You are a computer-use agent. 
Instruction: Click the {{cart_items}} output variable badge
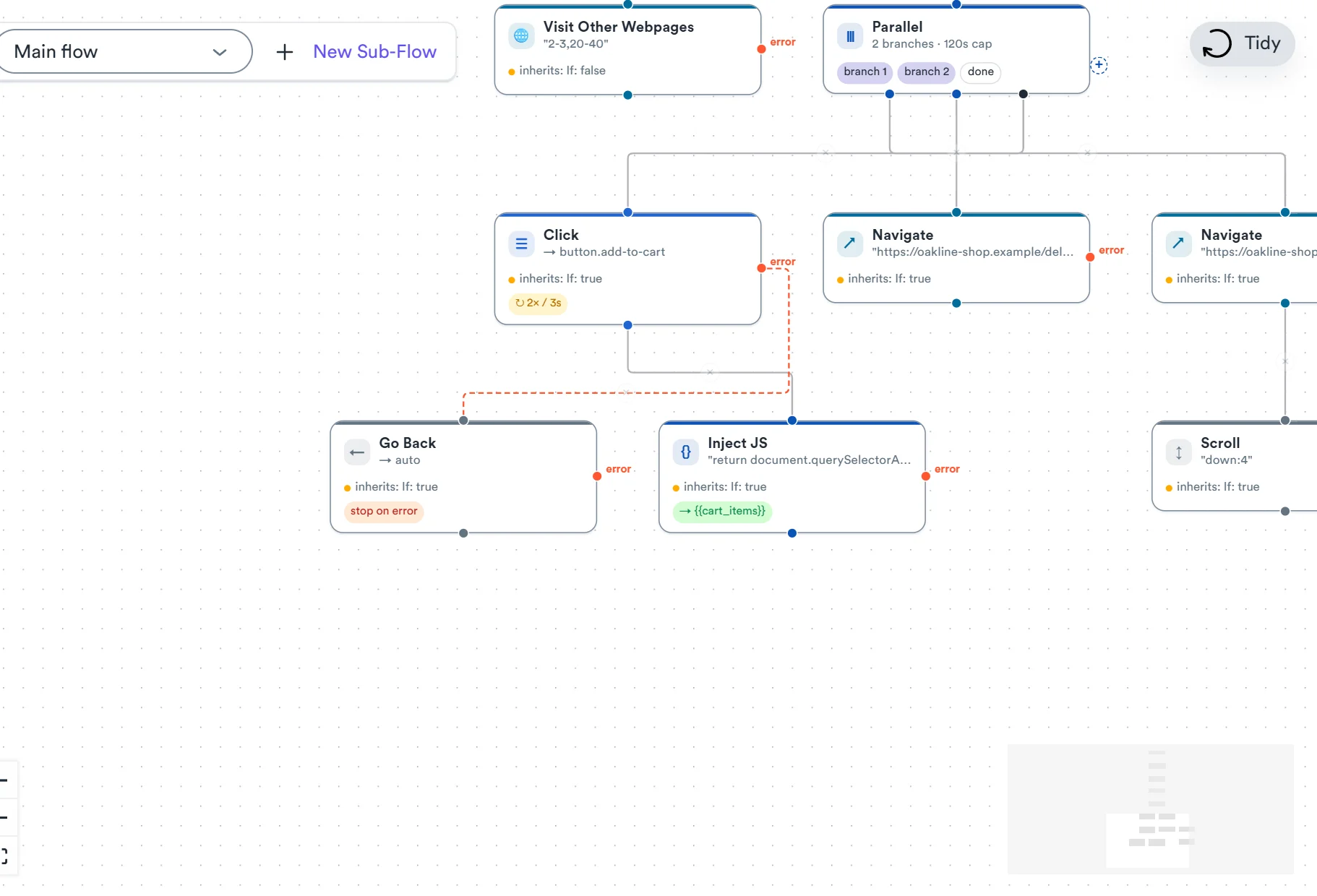[723, 511]
